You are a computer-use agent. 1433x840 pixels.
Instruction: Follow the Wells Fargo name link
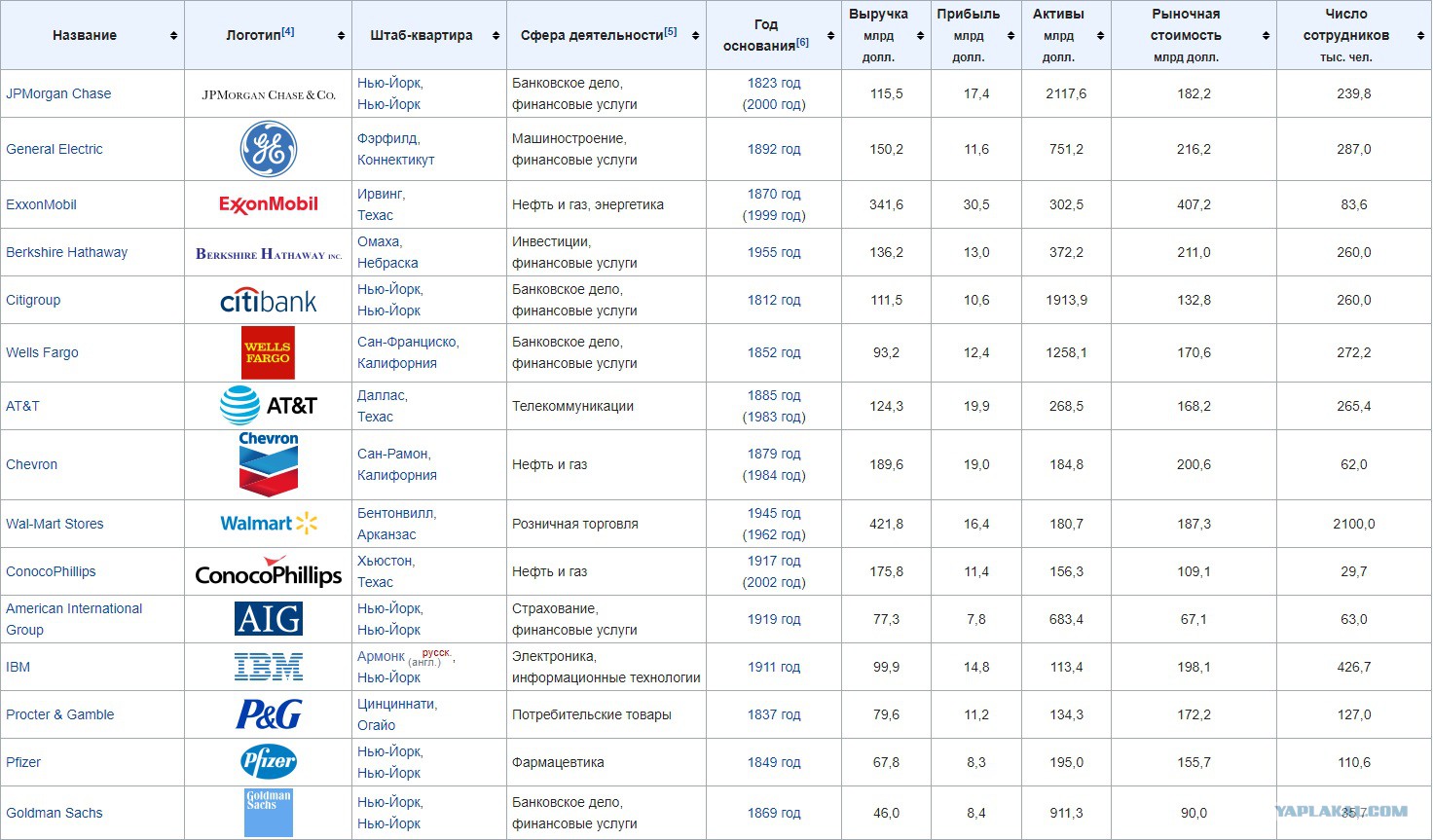point(42,352)
